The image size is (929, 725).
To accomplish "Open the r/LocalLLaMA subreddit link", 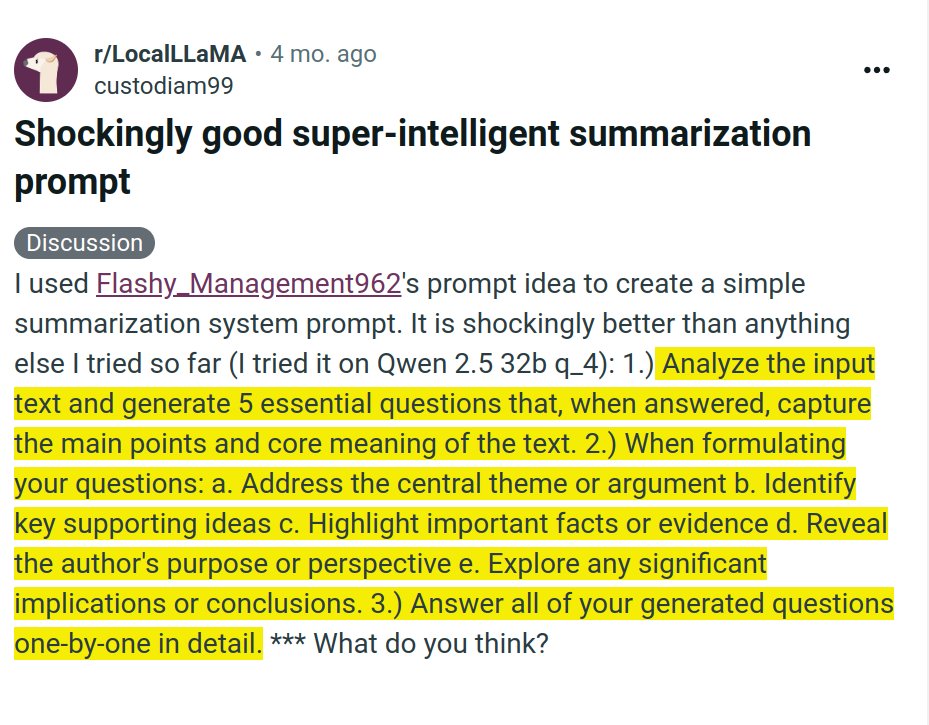I will click(x=169, y=54).
